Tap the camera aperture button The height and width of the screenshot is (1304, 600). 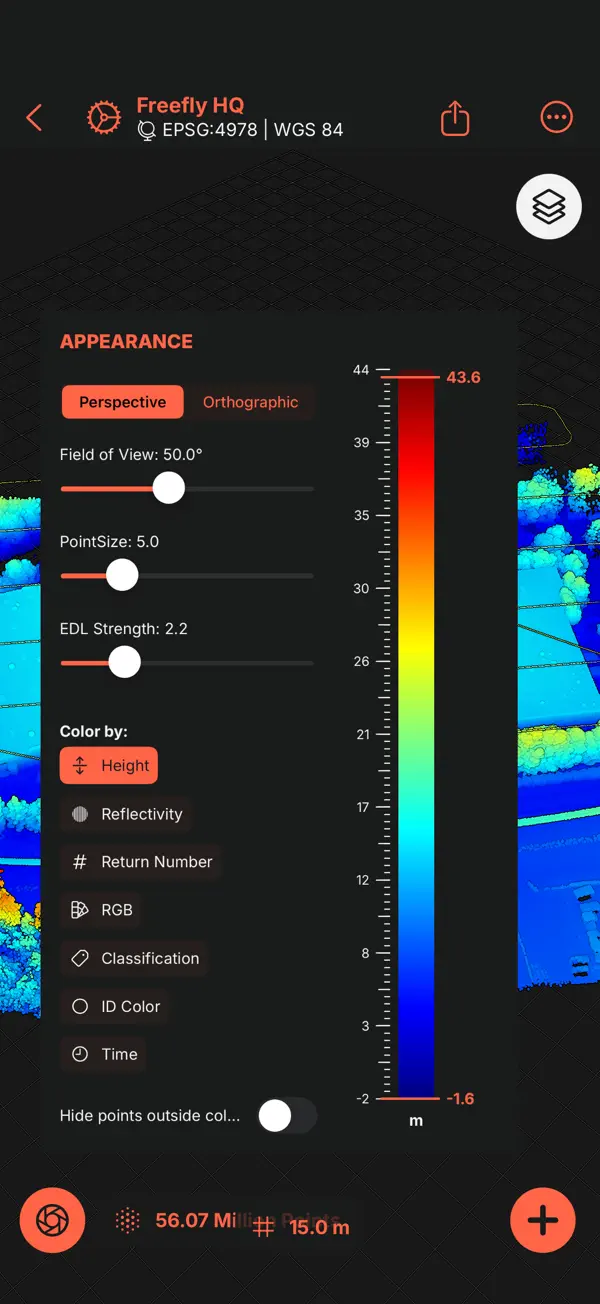[52, 1220]
